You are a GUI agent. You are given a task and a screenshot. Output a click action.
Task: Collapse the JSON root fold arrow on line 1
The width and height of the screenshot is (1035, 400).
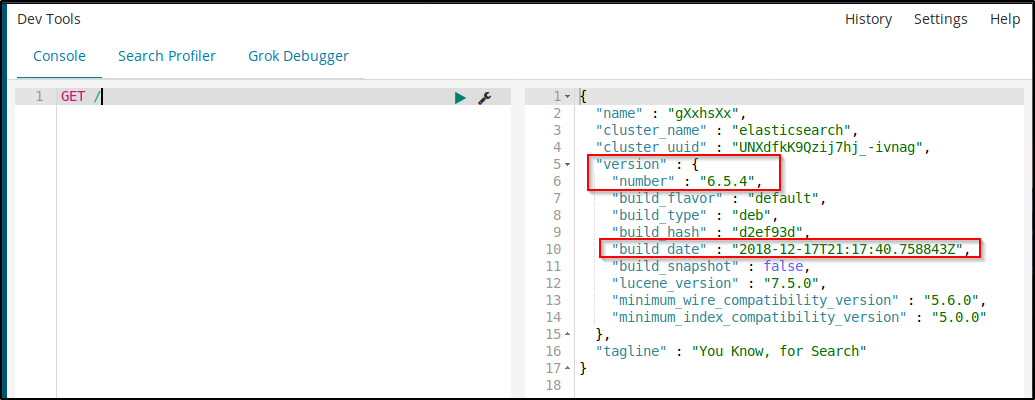568,97
